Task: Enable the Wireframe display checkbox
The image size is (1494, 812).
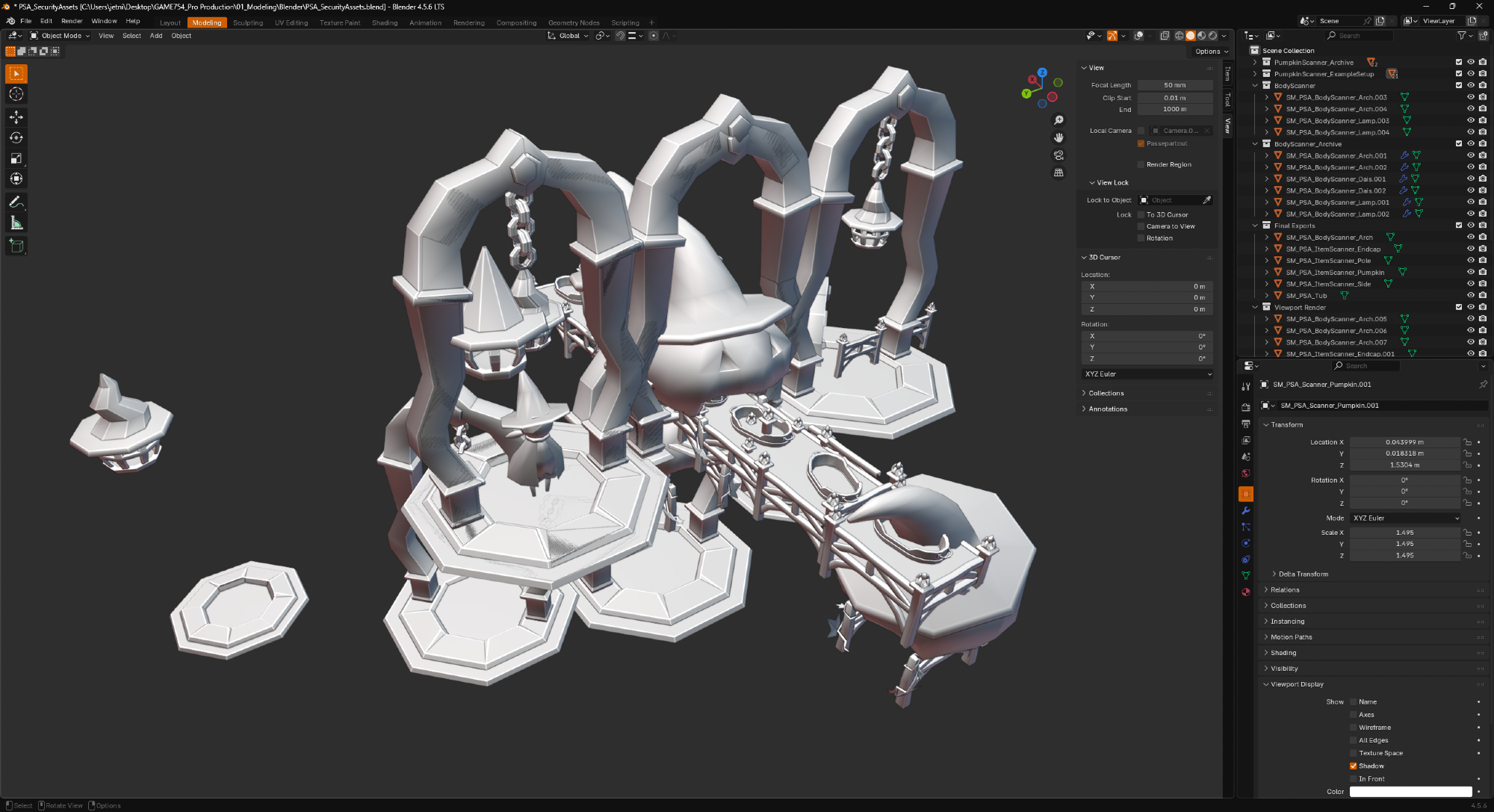Action: click(1353, 728)
